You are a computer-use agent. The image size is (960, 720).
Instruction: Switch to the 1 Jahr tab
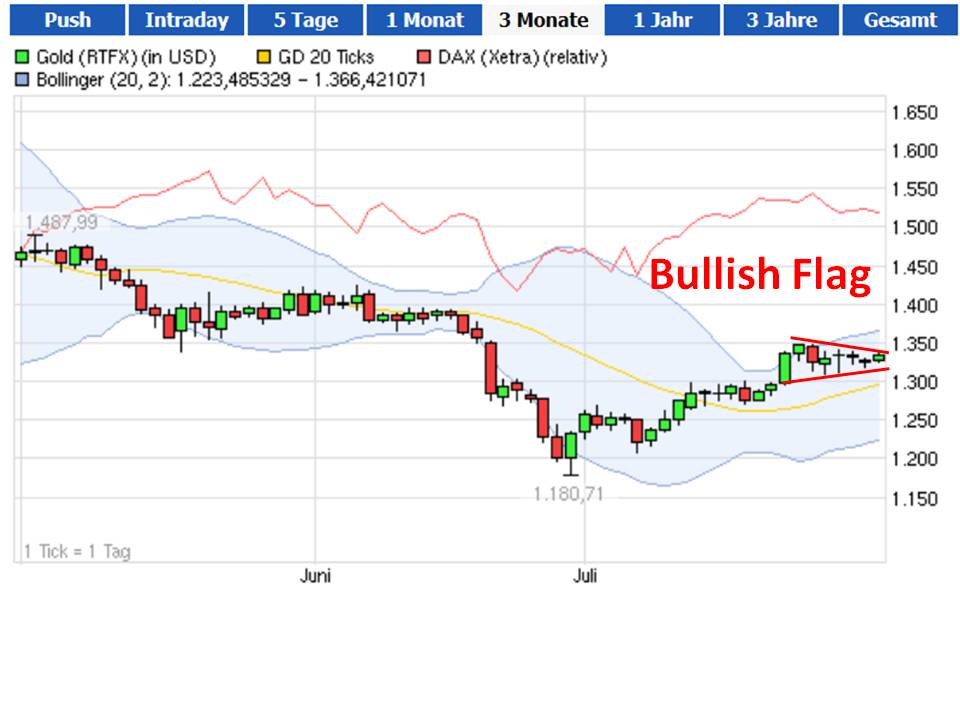pyautogui.click(x=662, y=18)
